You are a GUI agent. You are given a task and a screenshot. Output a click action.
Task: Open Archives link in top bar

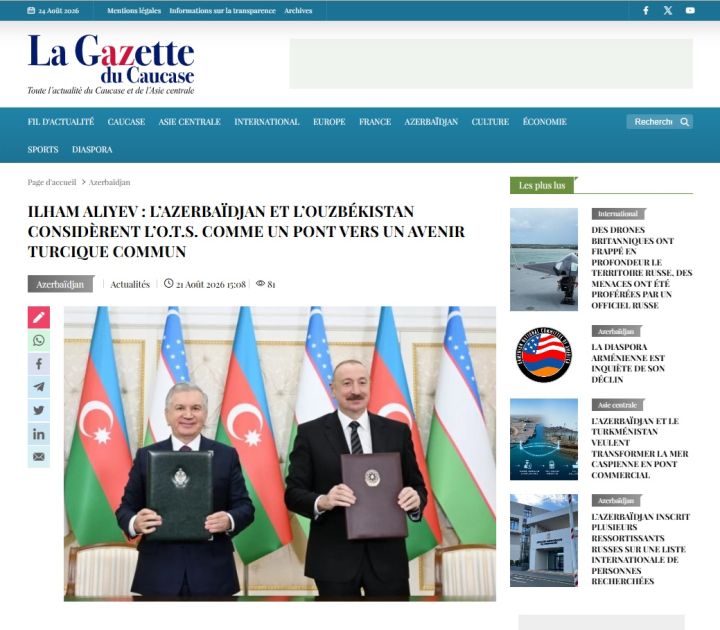tap(298, 11)
